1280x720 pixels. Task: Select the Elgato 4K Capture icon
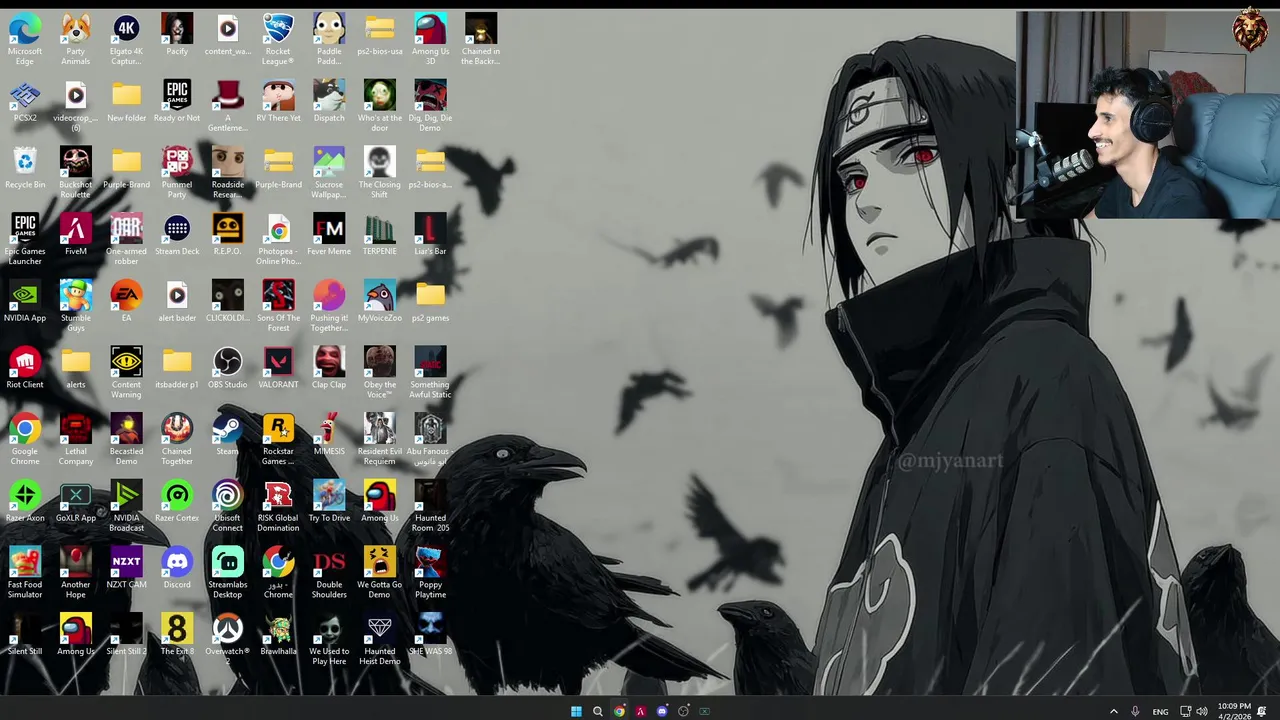(126, 39)
